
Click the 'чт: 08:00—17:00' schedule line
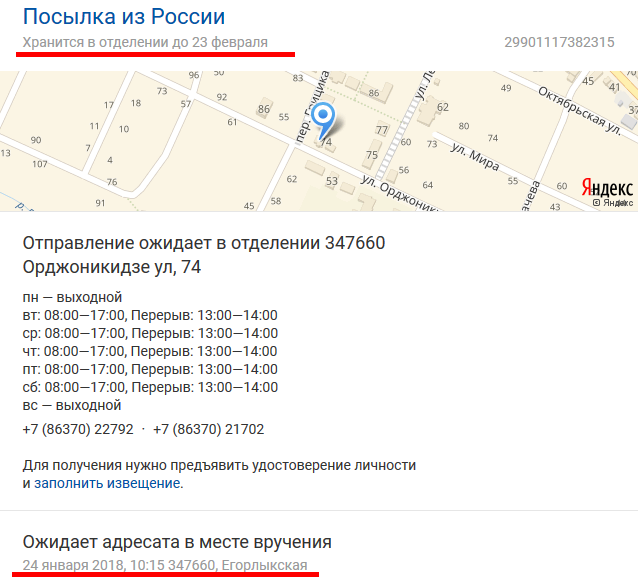coord(150,351)
